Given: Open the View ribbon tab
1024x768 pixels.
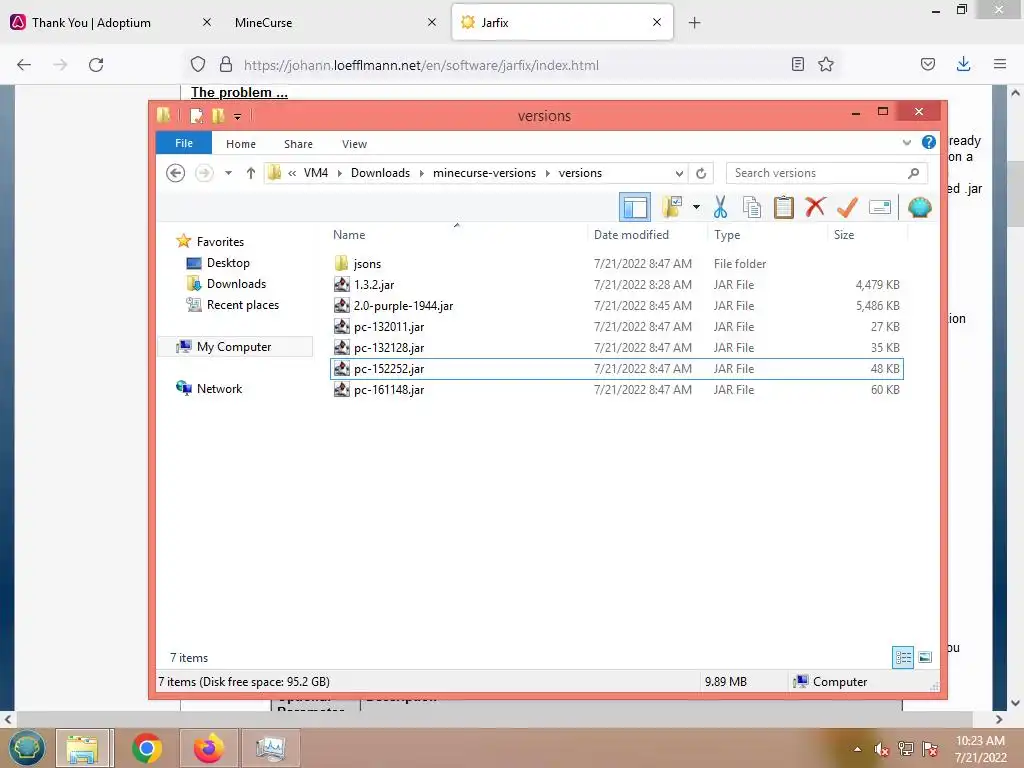Looking at the screenshot, I should (355, 144).
